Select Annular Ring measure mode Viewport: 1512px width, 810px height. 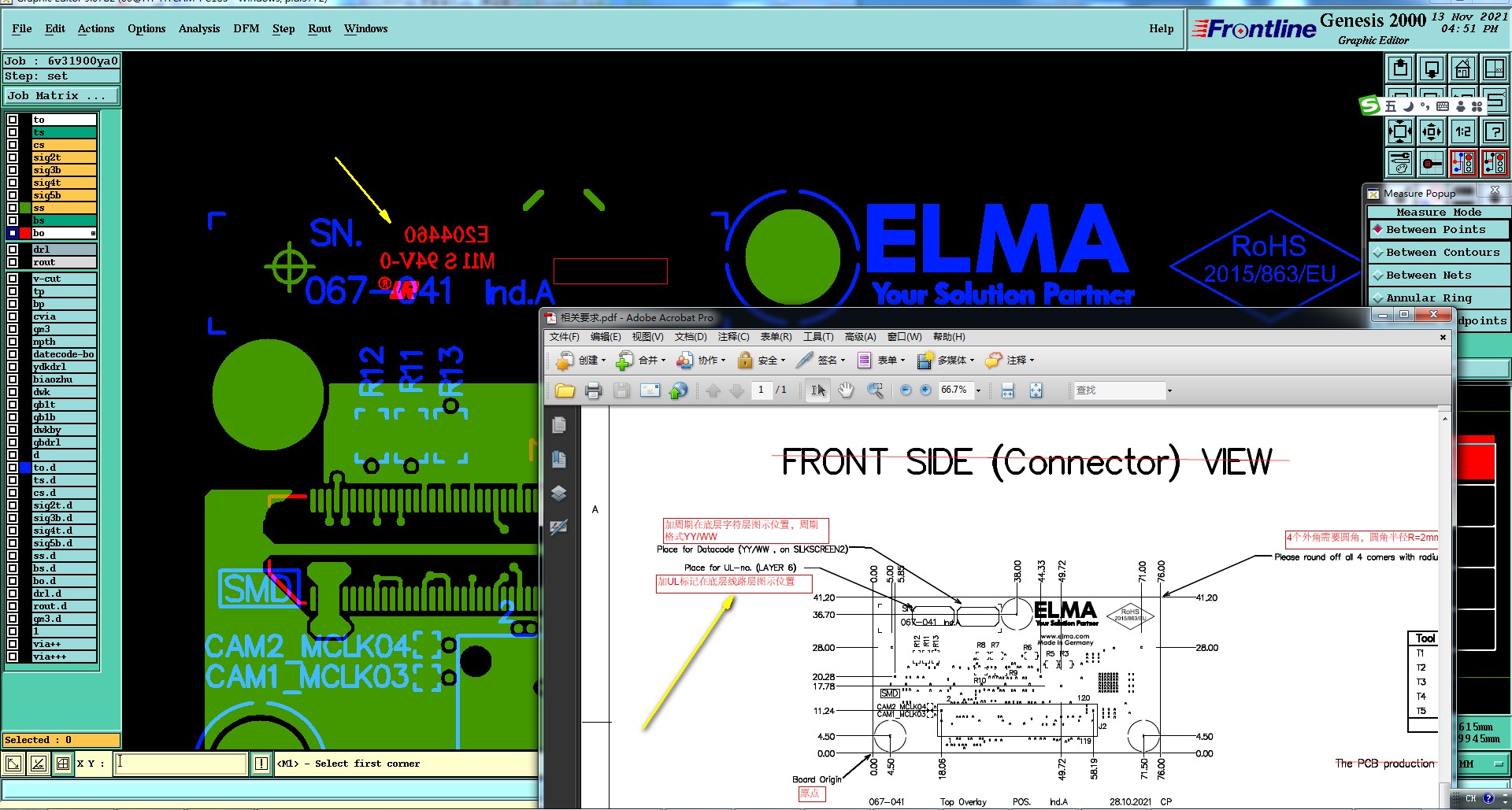point(1438,298)
